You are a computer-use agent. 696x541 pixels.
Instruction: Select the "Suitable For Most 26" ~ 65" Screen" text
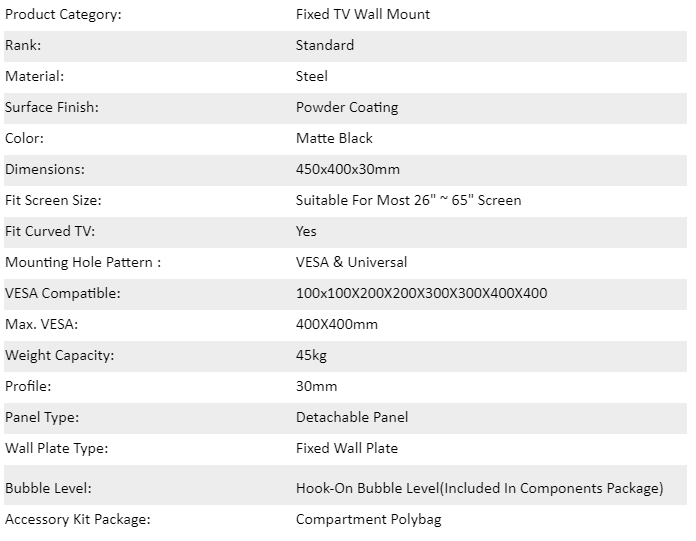click(408, 200)
